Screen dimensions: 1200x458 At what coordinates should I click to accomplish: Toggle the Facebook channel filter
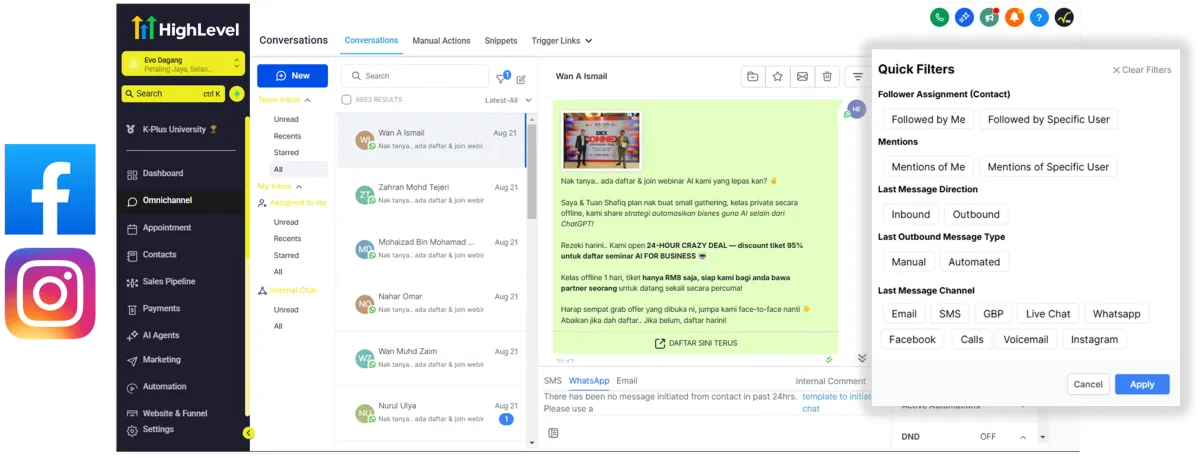click(912, 340)
